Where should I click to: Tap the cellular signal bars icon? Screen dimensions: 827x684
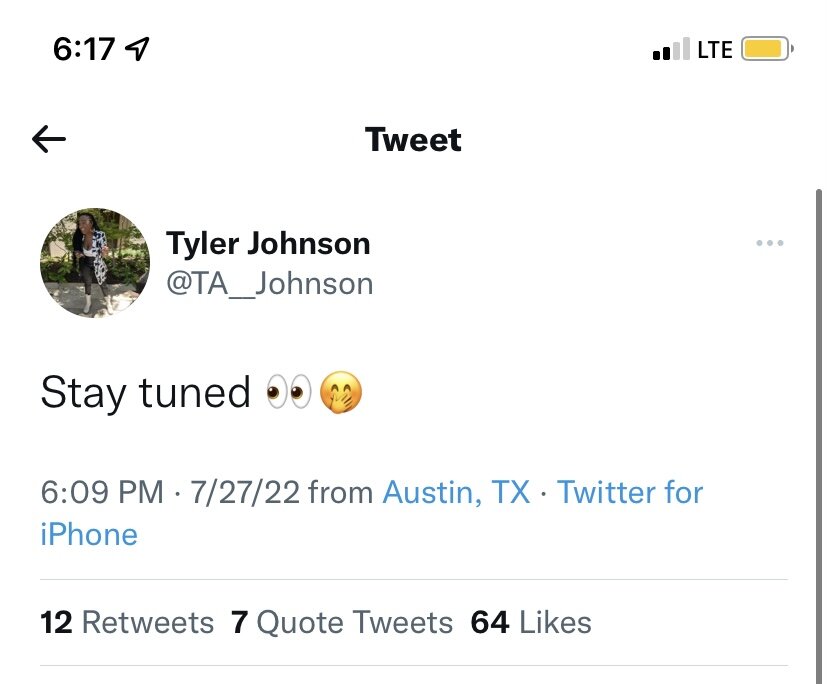(x=670, y=49)
